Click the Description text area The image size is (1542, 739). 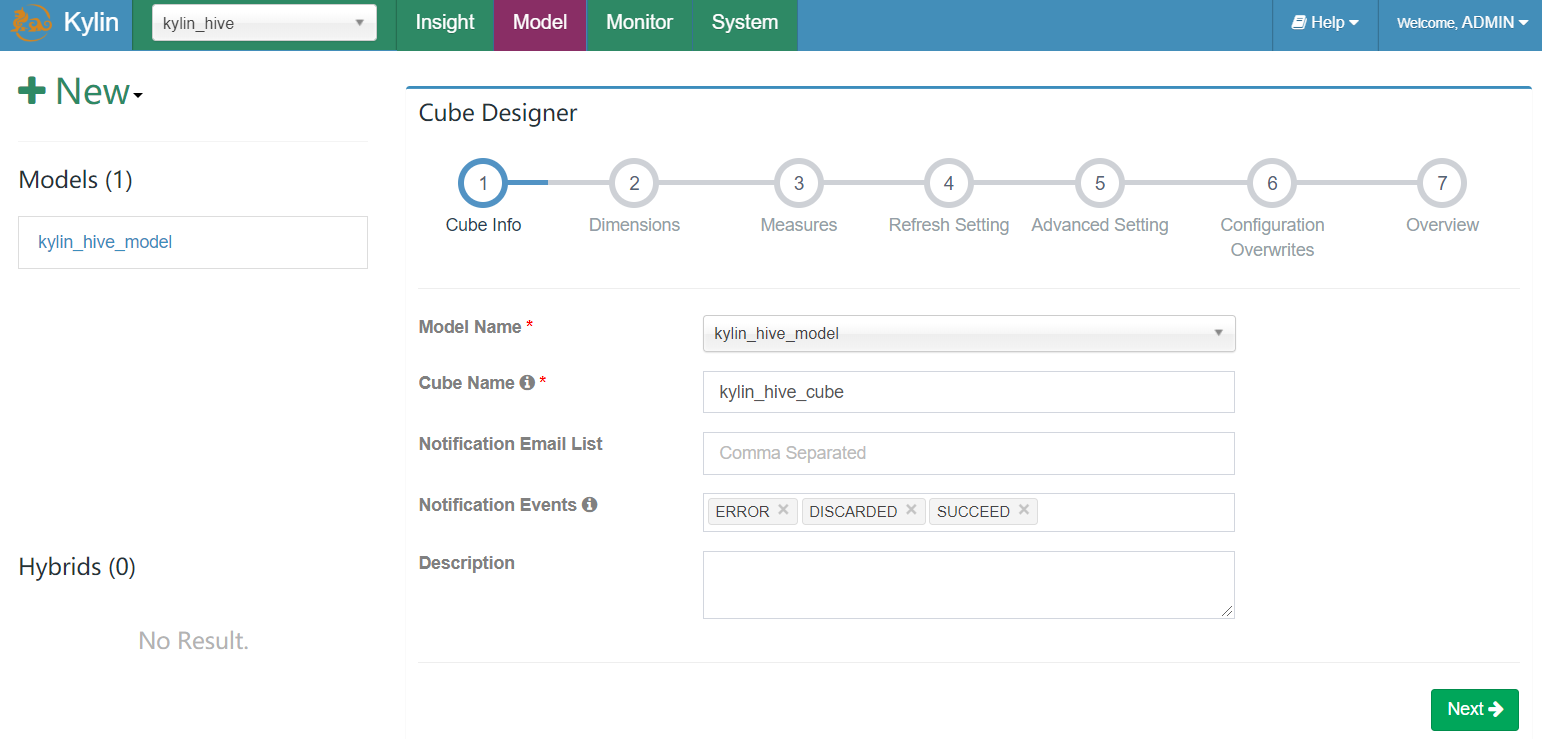(x=969, y=585)
